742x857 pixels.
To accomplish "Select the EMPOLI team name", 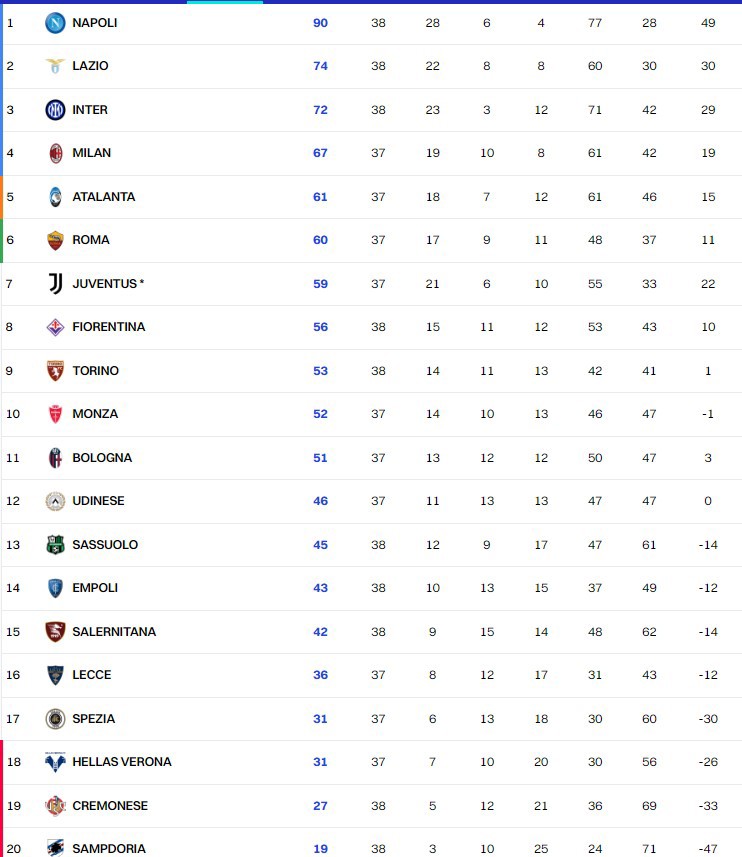I will click(x=95, y=588).
